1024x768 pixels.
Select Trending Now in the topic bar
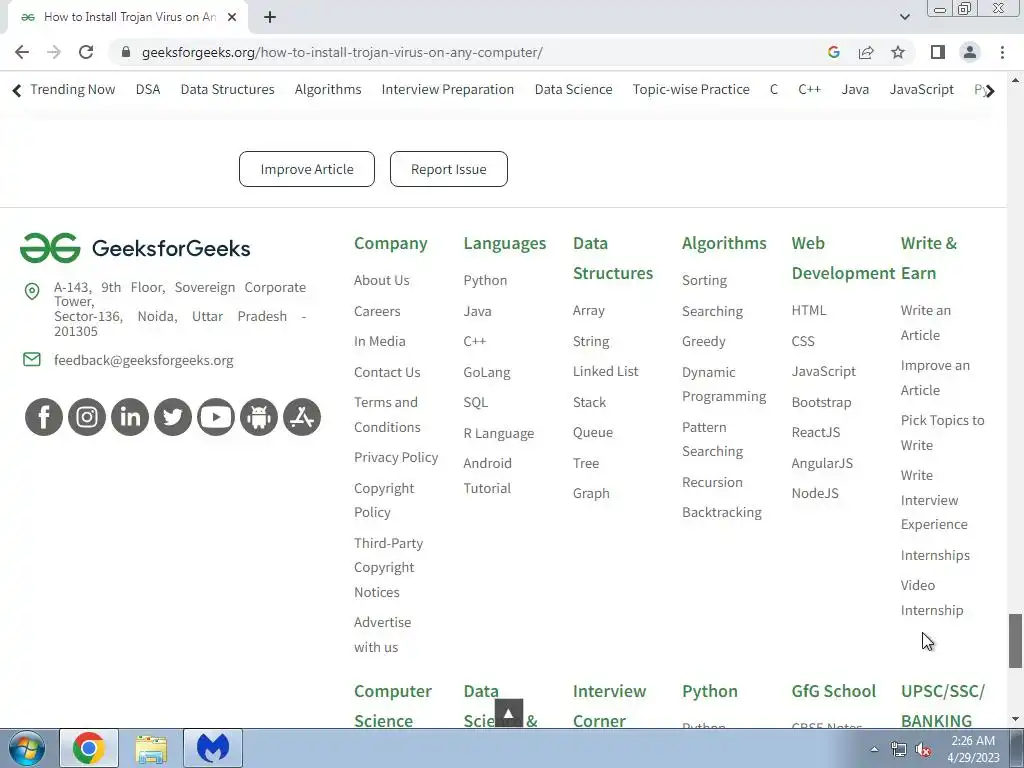[x=72, y=89]
